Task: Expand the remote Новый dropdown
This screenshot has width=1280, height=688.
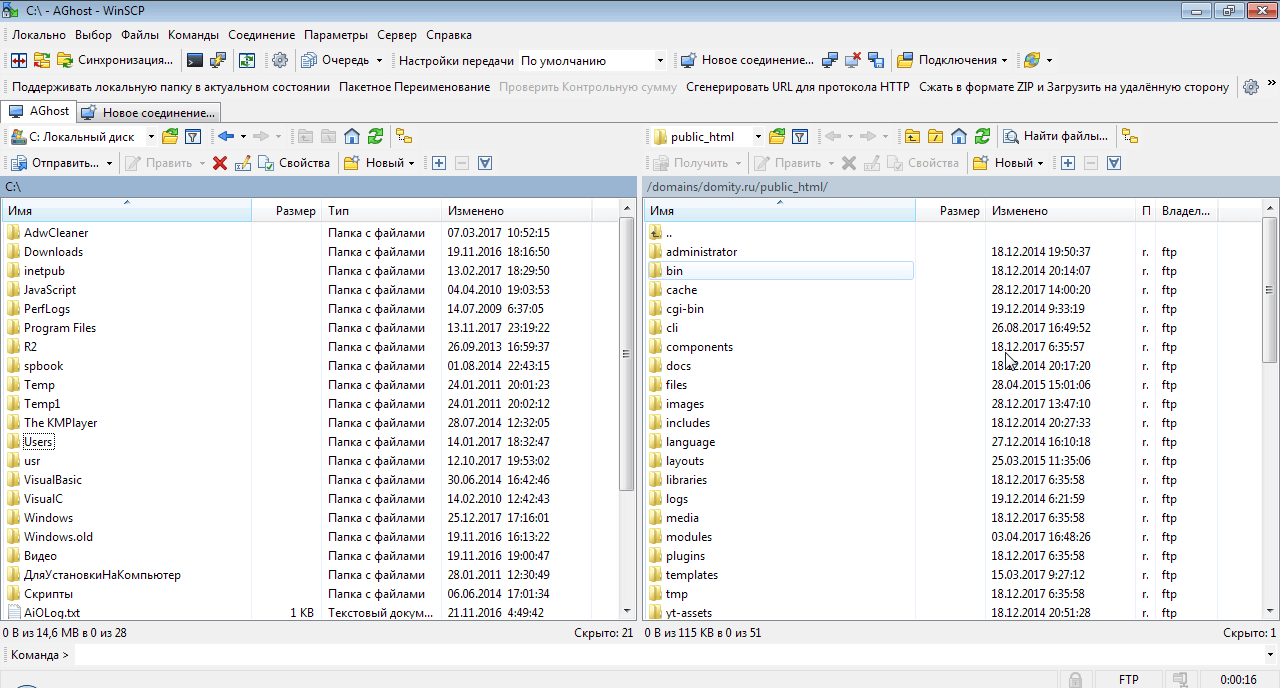Action: (1040, 163)
